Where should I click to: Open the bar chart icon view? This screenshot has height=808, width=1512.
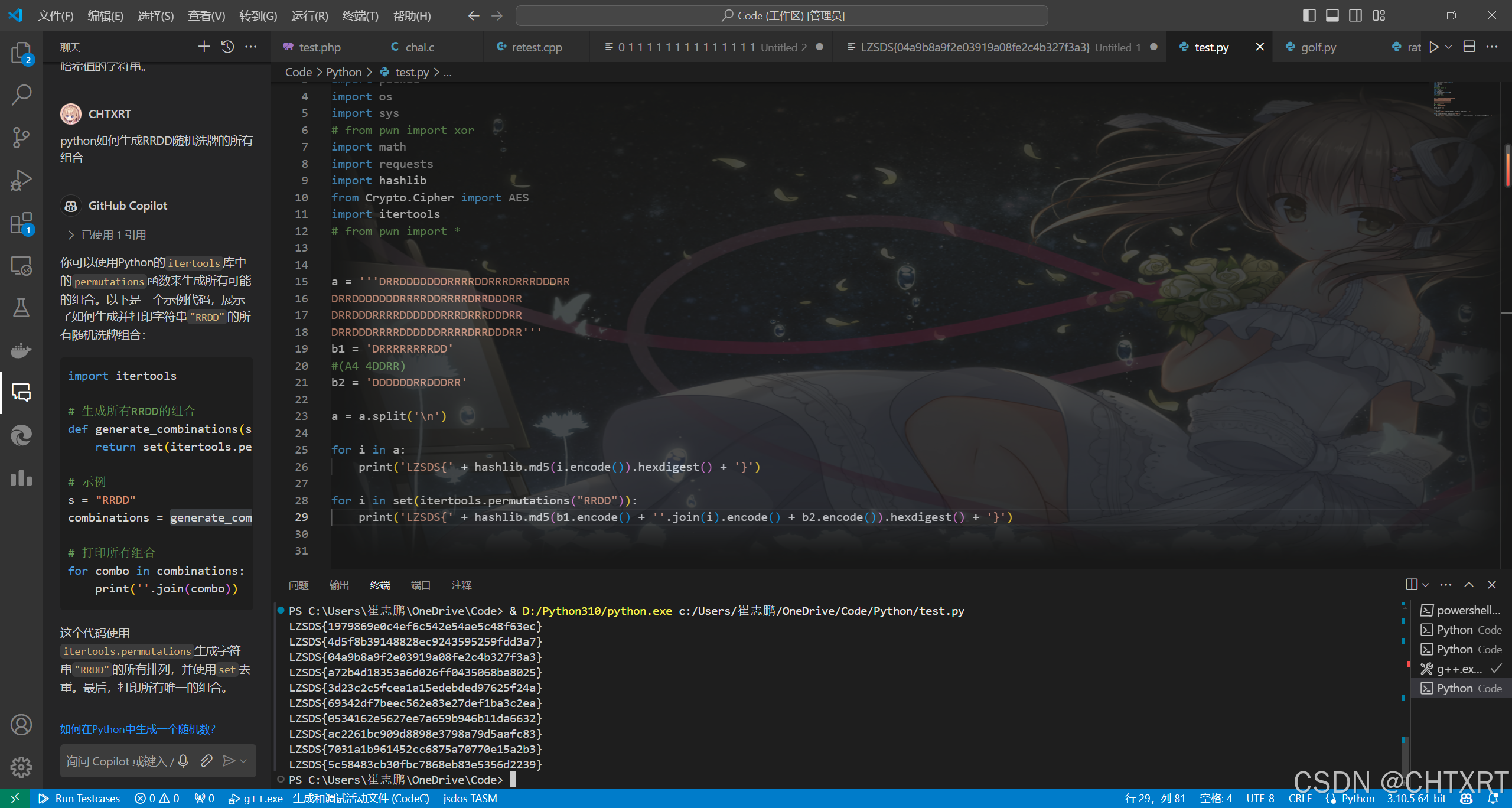[21, 478]
